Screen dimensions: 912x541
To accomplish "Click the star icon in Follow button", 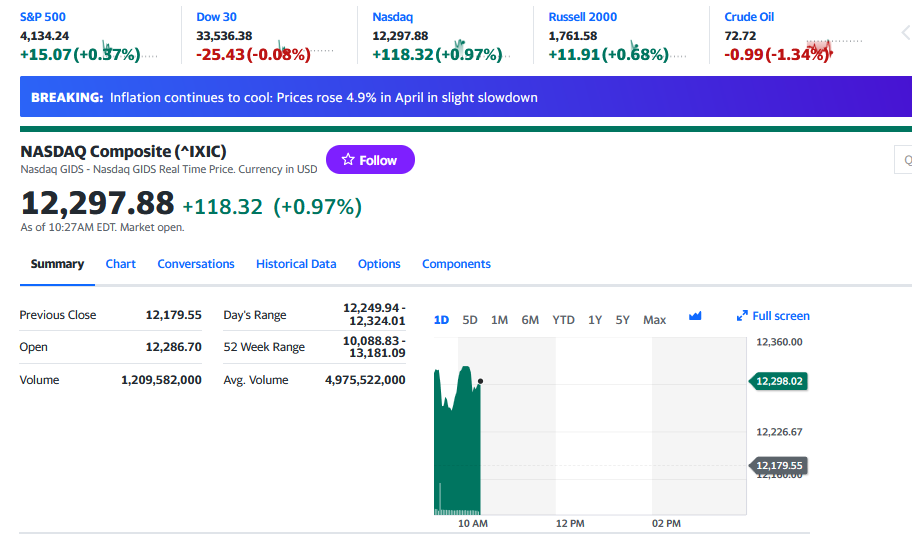I will click(x=348, y=159).
